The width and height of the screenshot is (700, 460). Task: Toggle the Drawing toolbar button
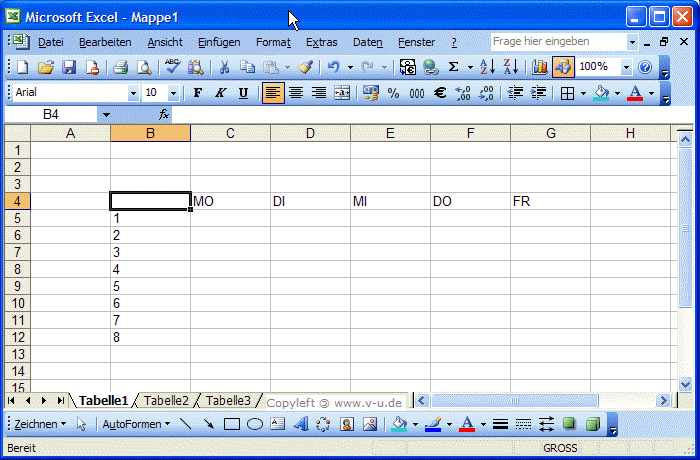pos(563,67)
